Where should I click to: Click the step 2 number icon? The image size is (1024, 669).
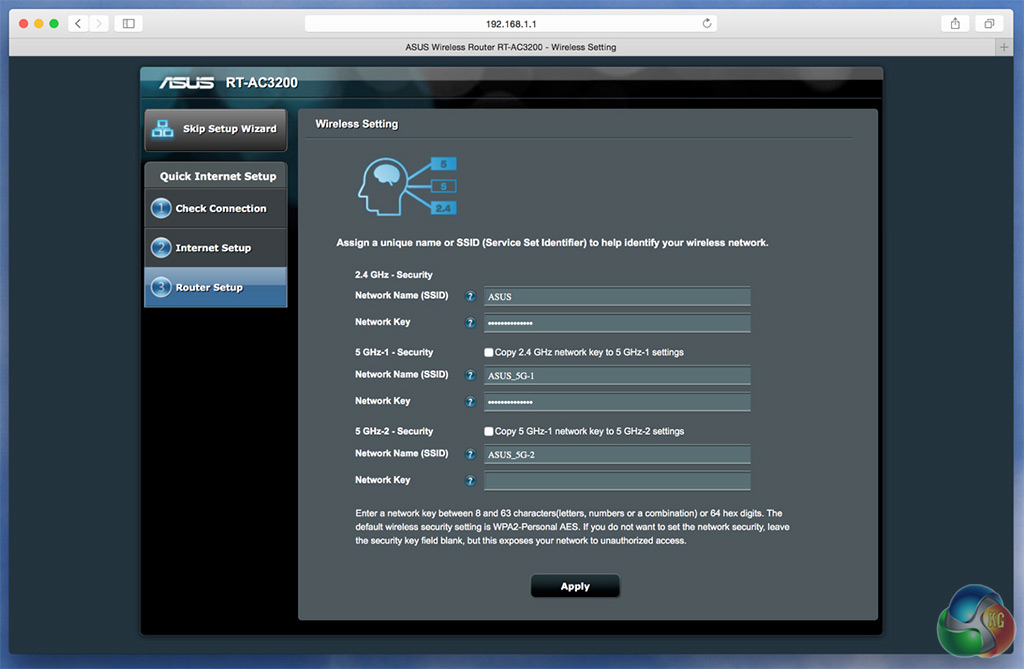coord(161,248)
